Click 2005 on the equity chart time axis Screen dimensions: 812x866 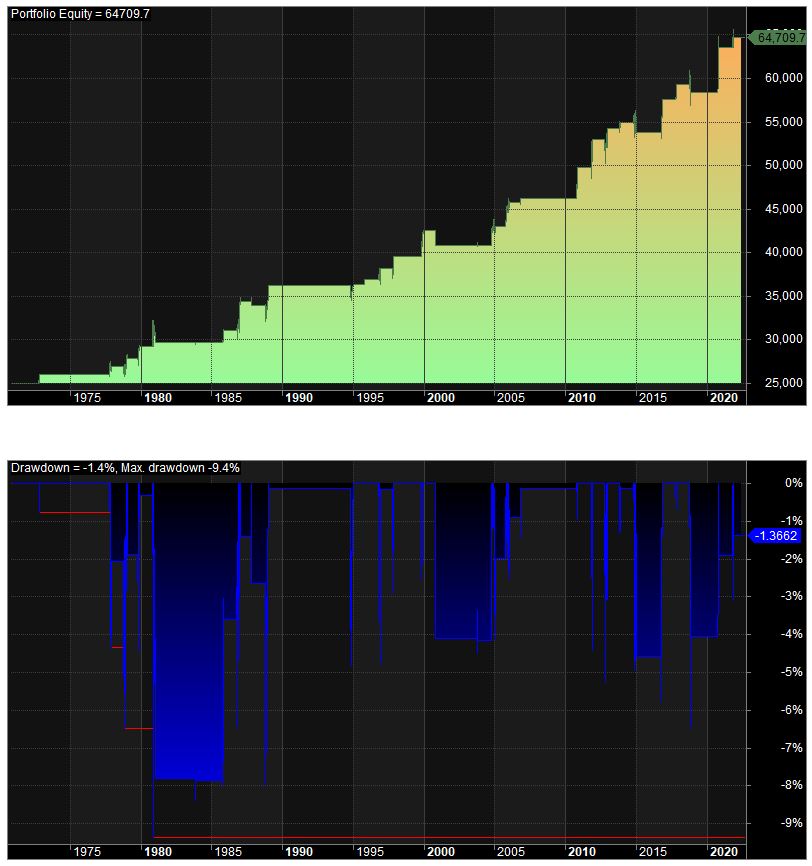[x=511, y=398]
